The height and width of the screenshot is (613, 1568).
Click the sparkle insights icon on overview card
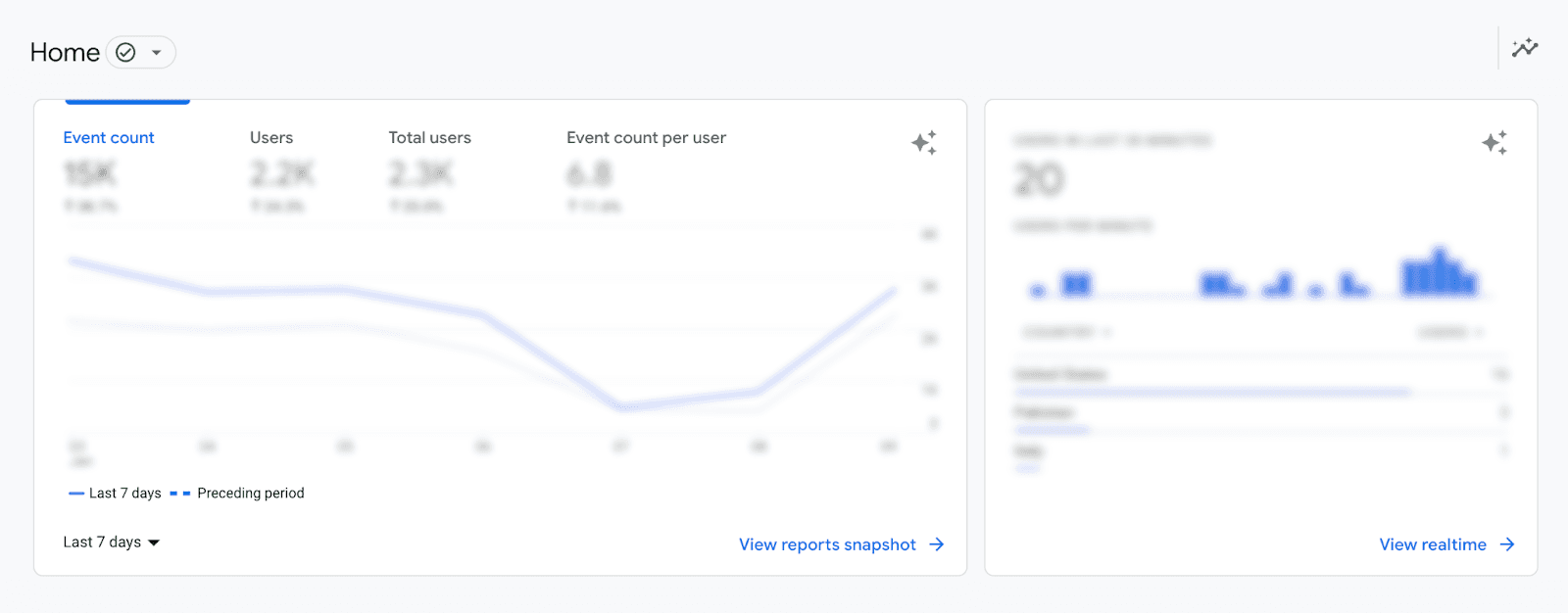coord(924,143)
